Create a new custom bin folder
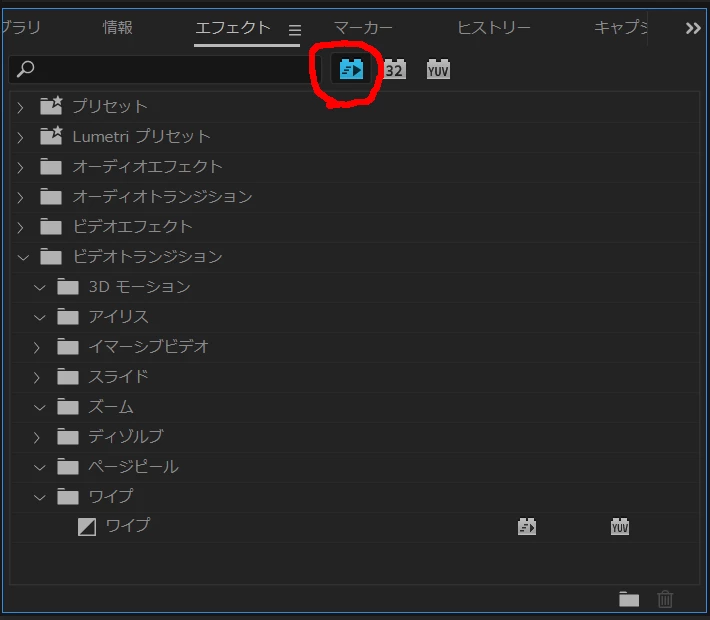Screen dimensions: 710x620 tap(629, 599)
